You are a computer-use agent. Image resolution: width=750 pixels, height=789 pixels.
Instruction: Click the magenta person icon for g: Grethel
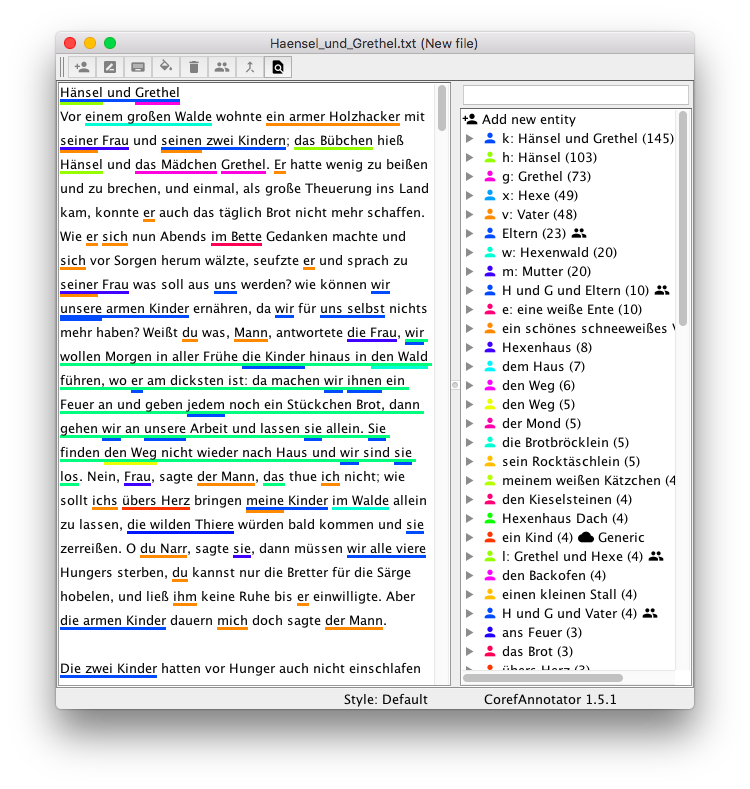click(x=490, y=176)
